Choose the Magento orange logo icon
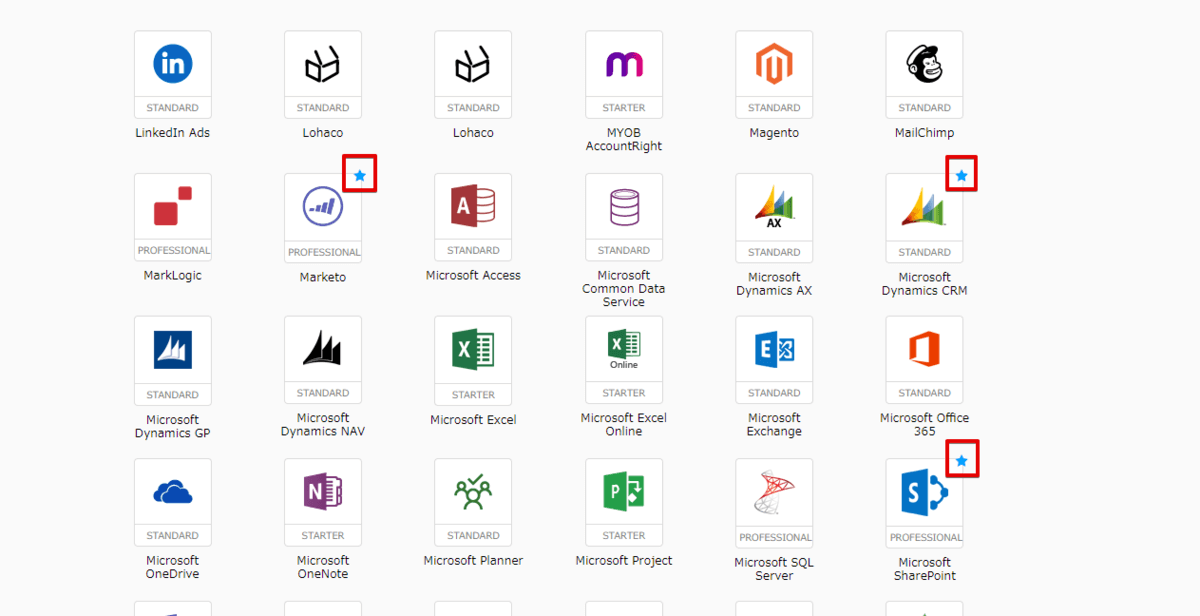This screenshot has width=1200, height=616. coord(774,65)
